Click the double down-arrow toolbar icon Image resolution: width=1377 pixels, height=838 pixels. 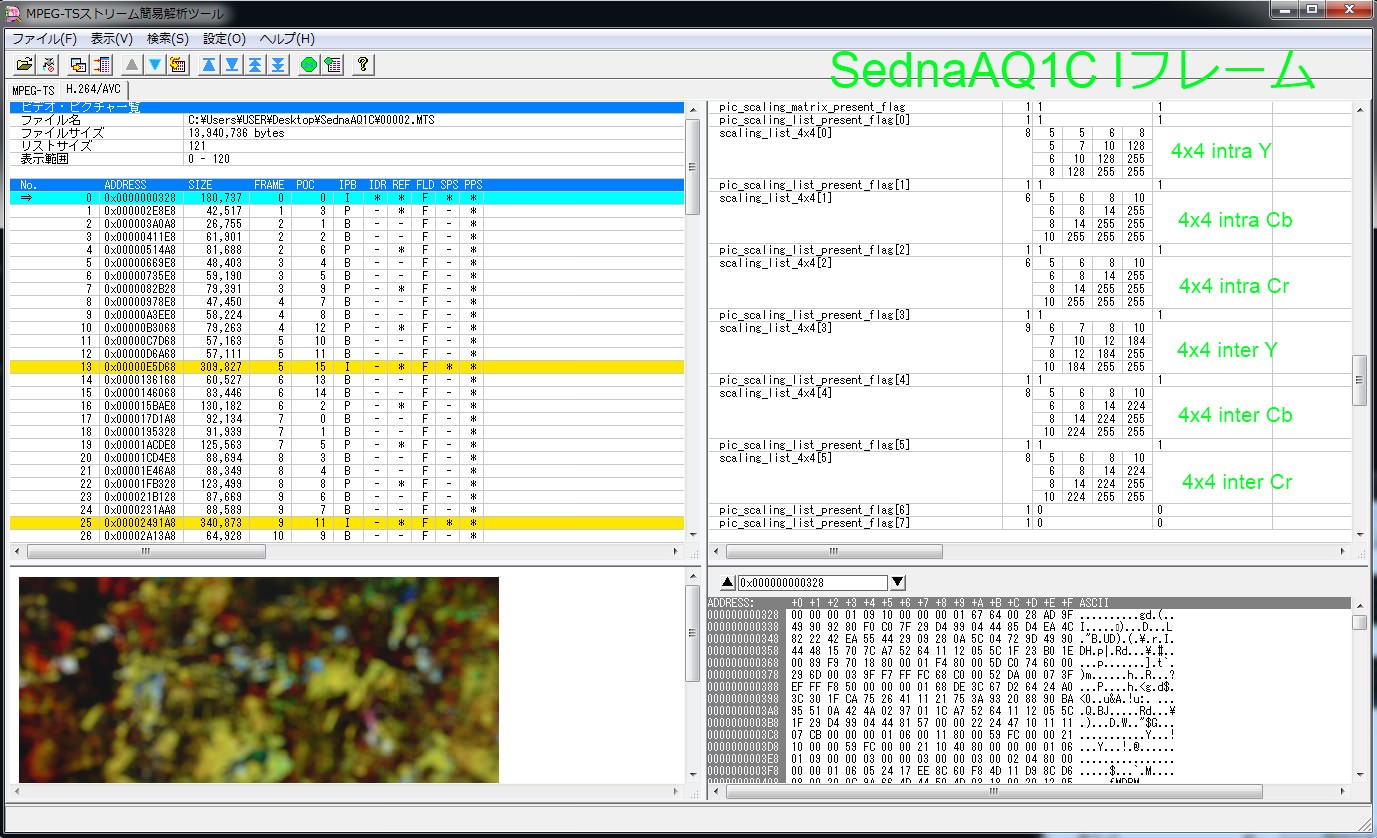pos(278,65)
